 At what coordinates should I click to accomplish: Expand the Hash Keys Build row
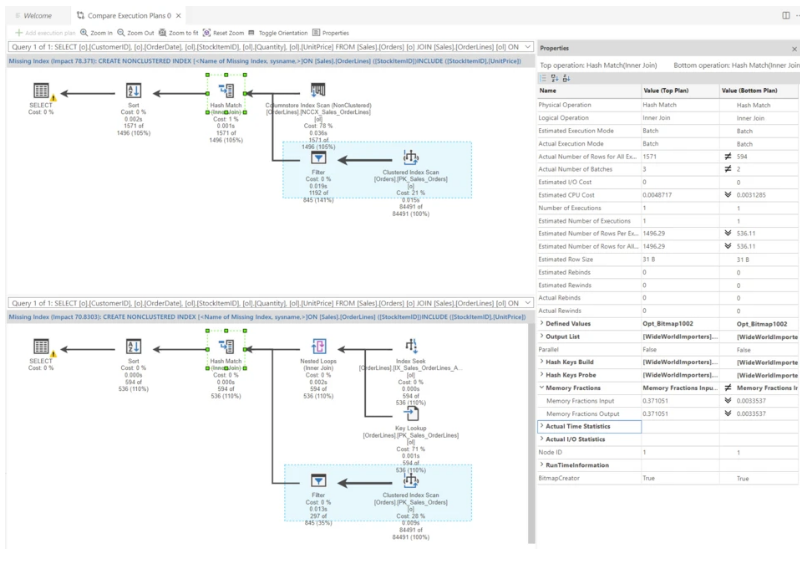coord(542,362)
